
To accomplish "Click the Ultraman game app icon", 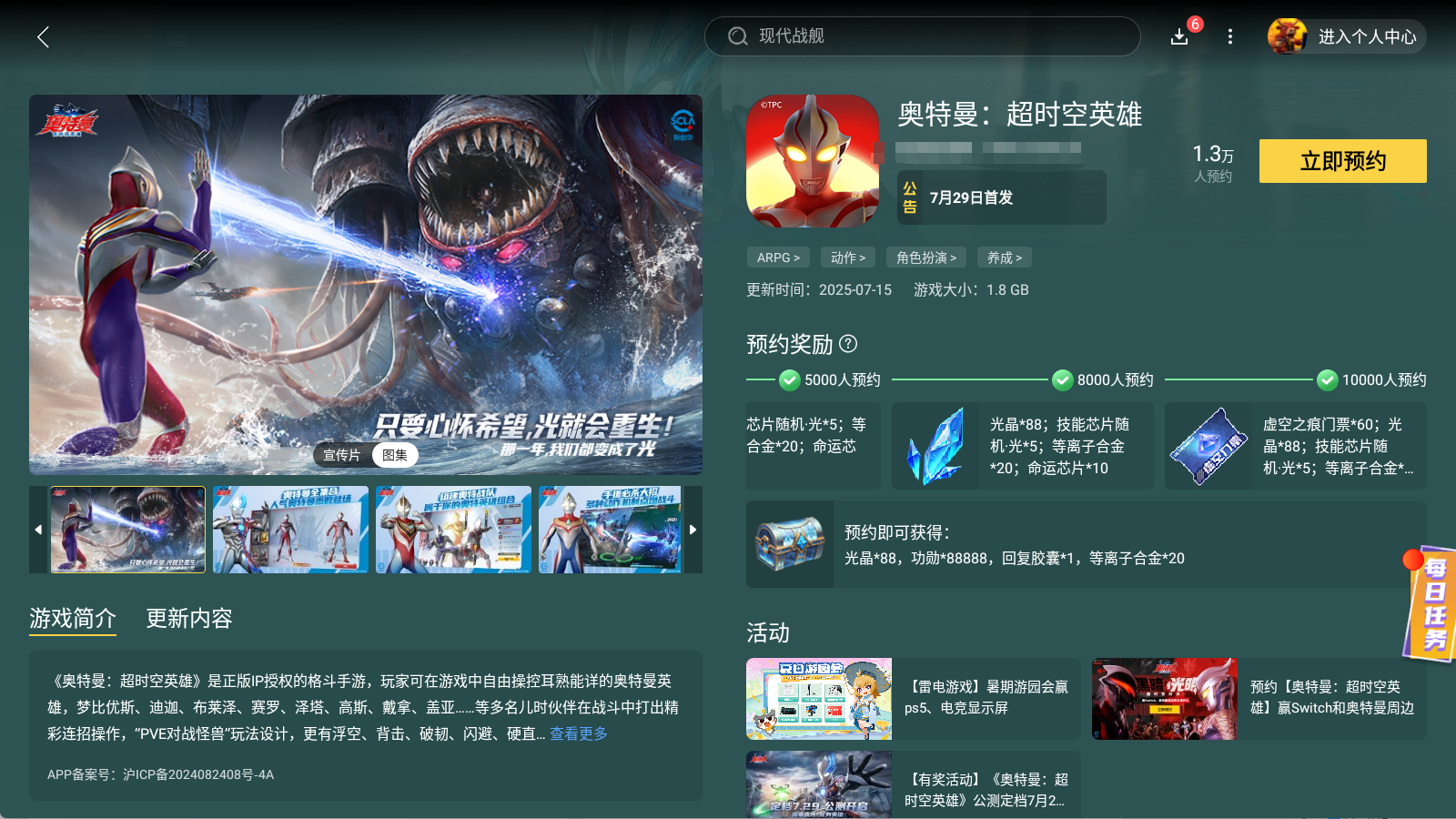I will click(813, 160).
